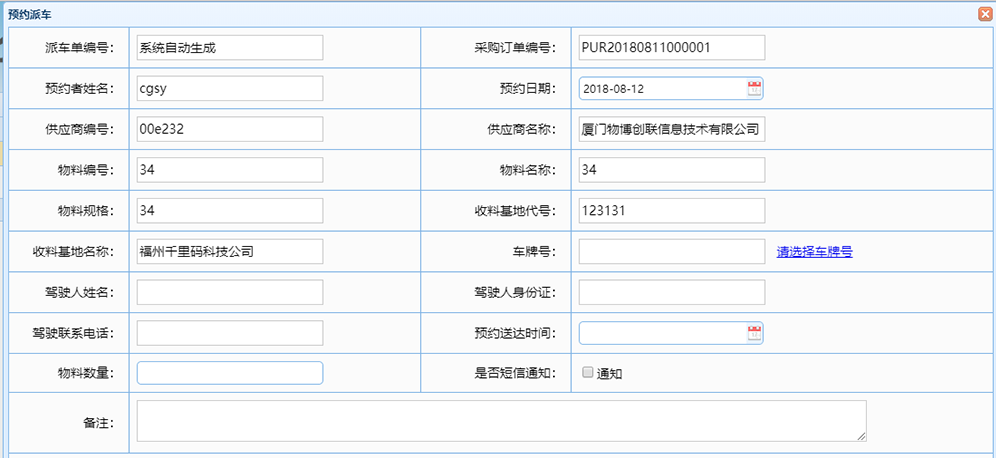
Task: Click inside the 备注 text area
Action: (501, 421)
